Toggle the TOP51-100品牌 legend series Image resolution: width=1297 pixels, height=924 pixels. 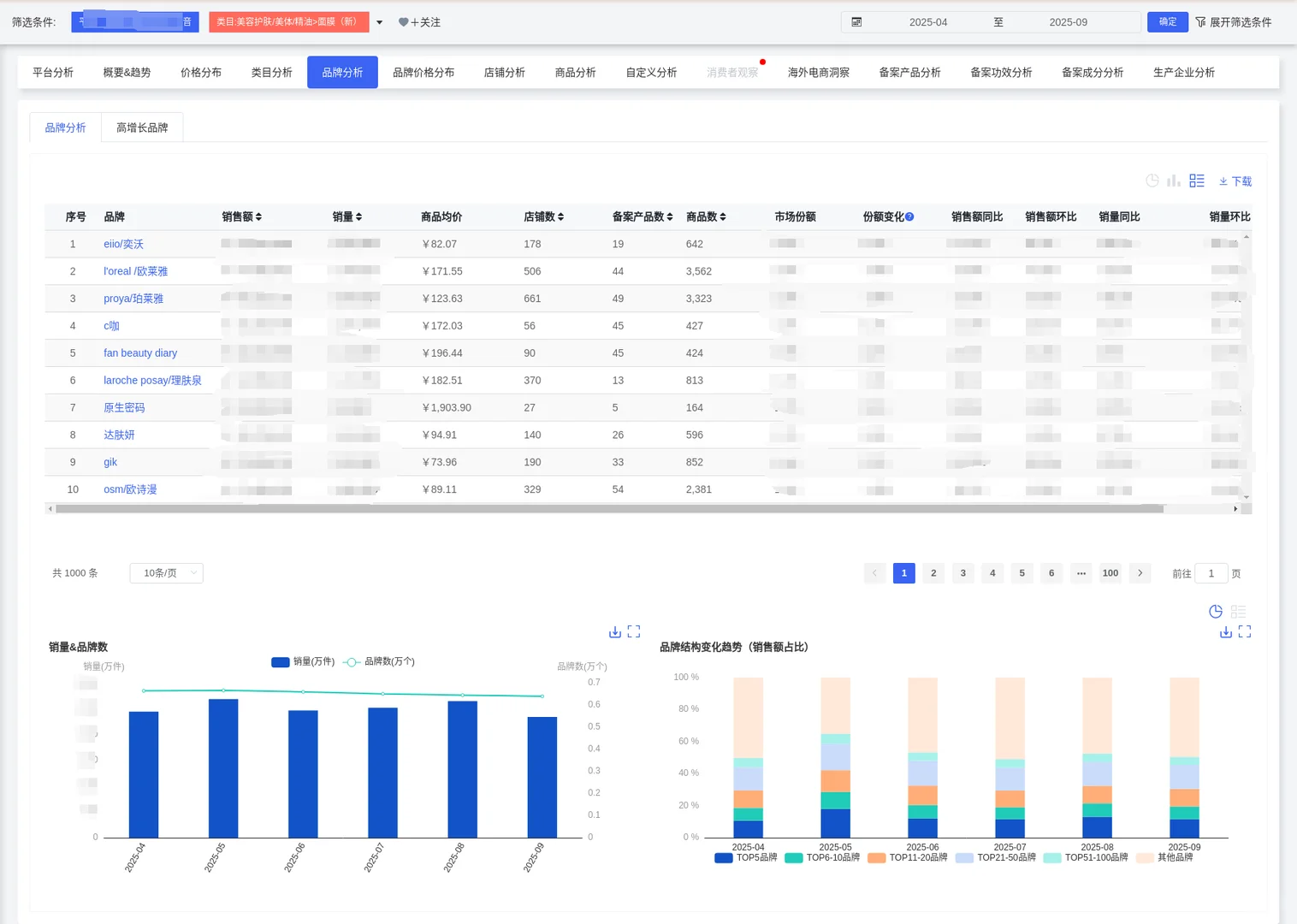pyautogui.click(x=1086, y=857)
